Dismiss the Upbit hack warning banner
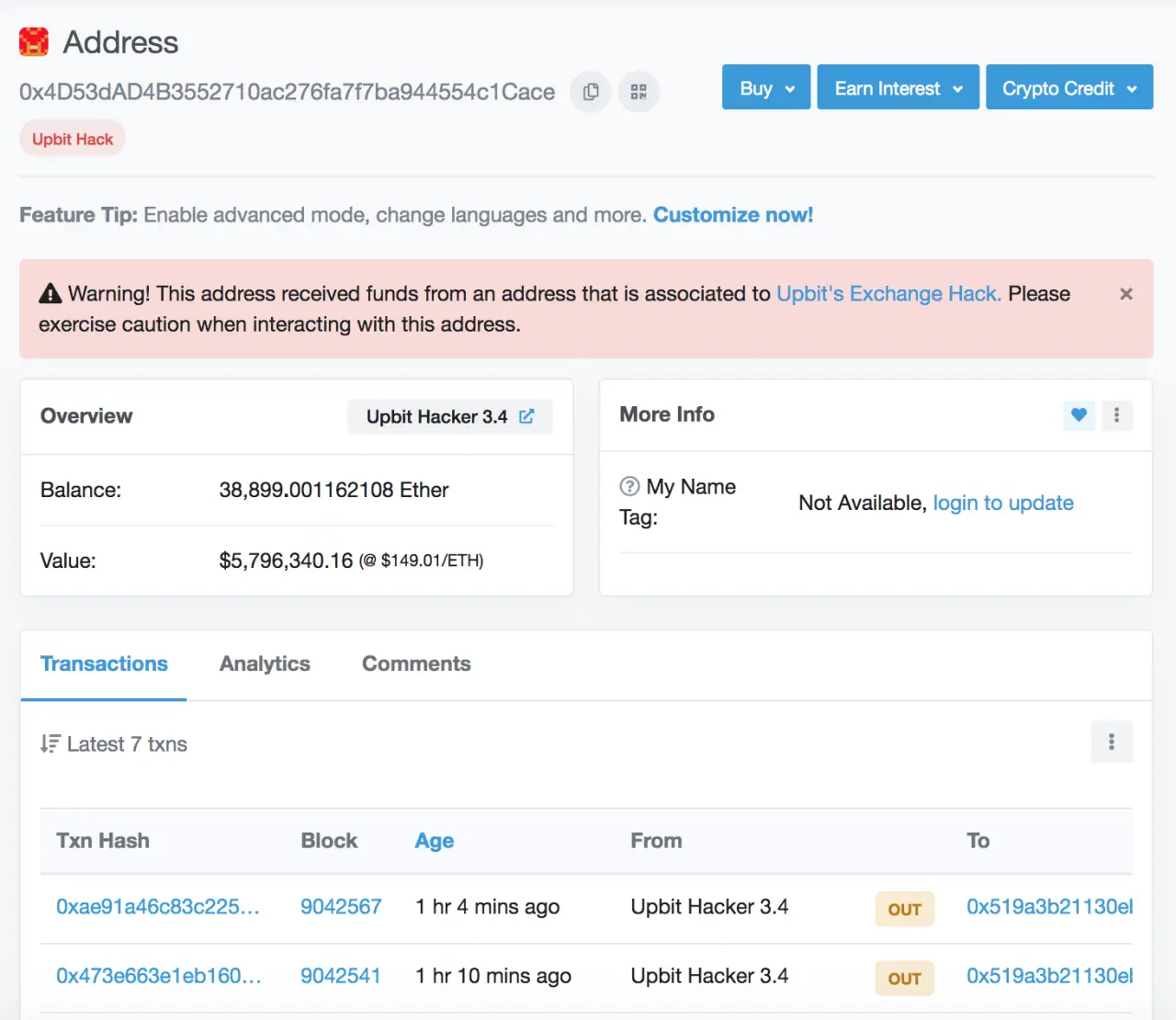Viewport: 1176px width, 1020px height. pyautogui.click(x=1125, y=294)
